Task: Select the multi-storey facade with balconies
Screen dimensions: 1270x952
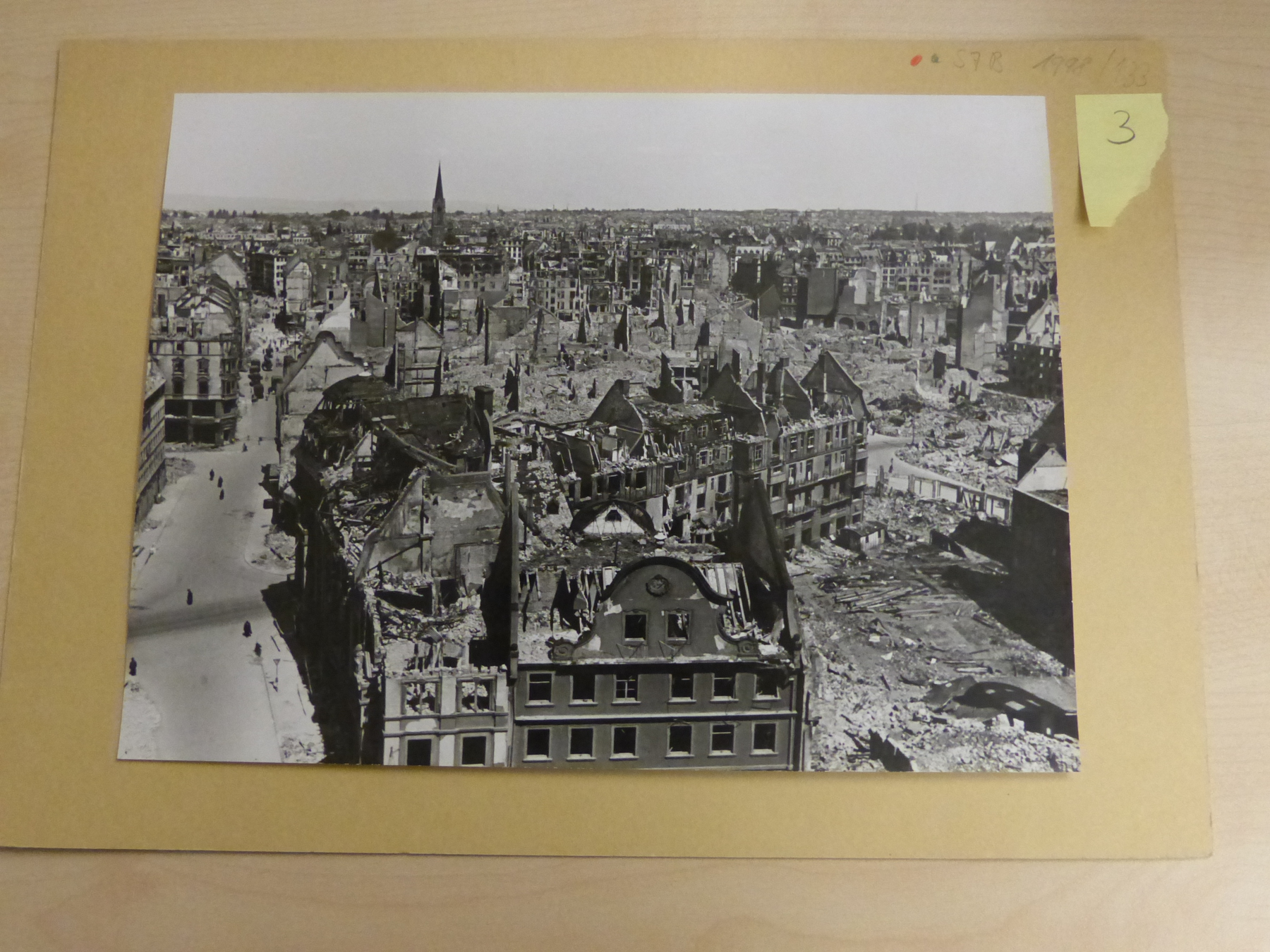Action: pyautogui.click(x=818, y=465)
